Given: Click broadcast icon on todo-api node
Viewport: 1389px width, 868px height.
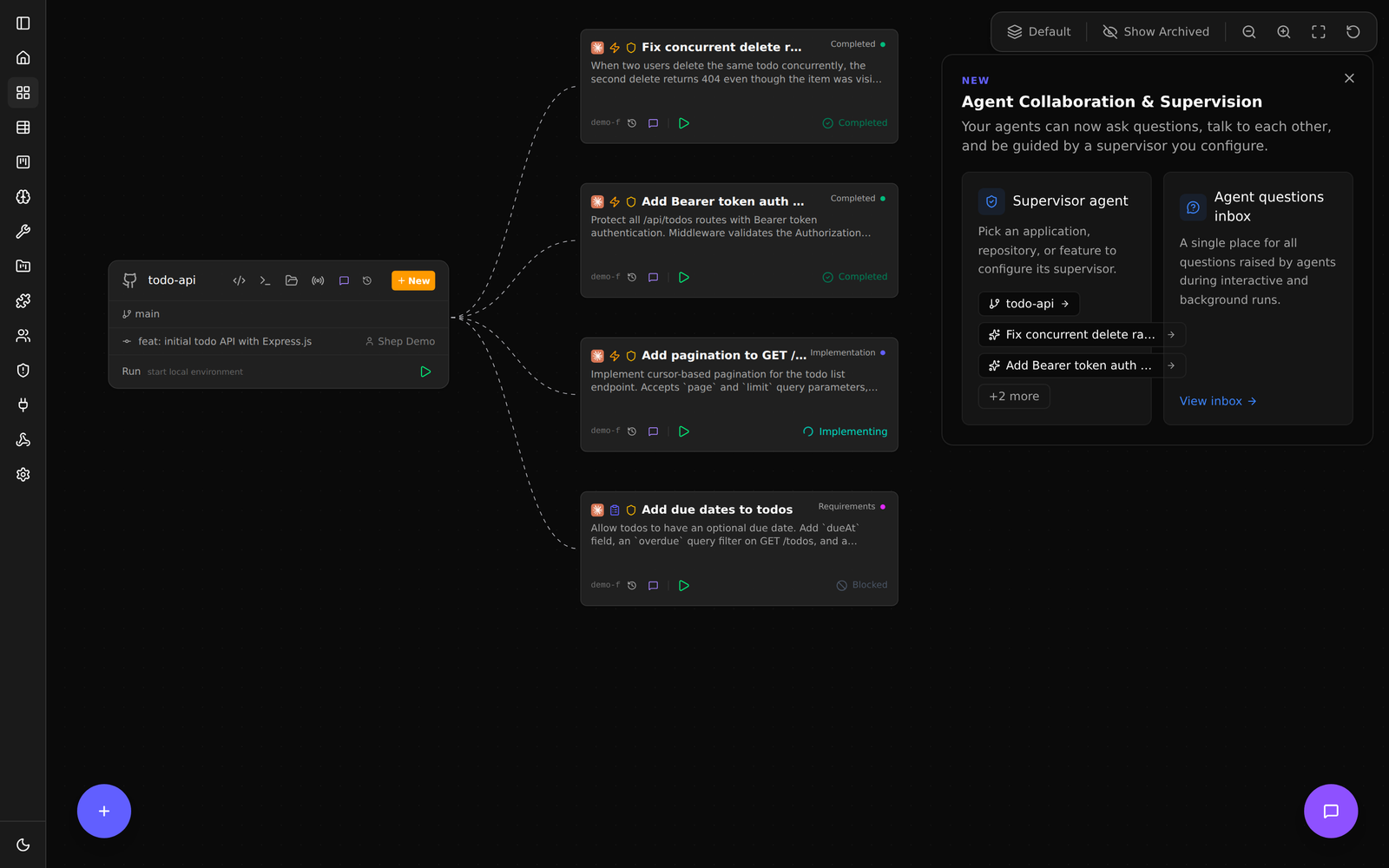Looking at the screenshot, I should [x=318, y=281].
